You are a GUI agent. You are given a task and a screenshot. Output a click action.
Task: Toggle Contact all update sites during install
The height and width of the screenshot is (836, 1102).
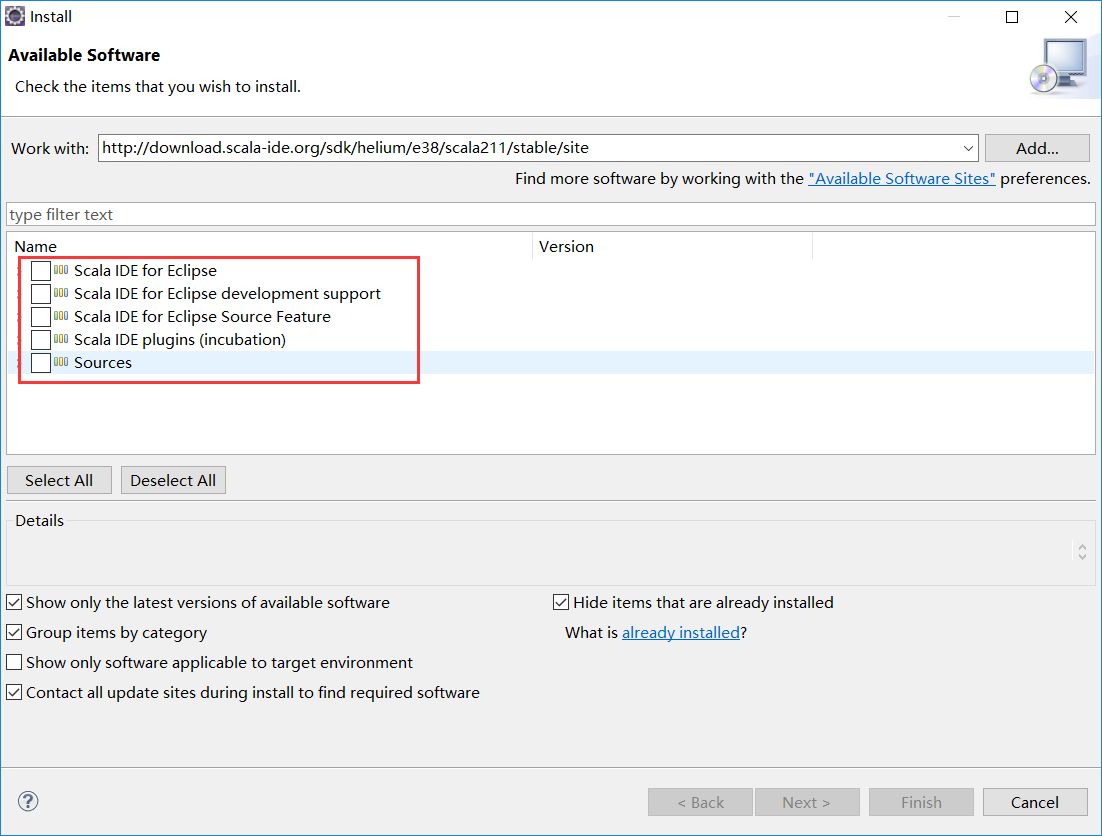[14, 692]
